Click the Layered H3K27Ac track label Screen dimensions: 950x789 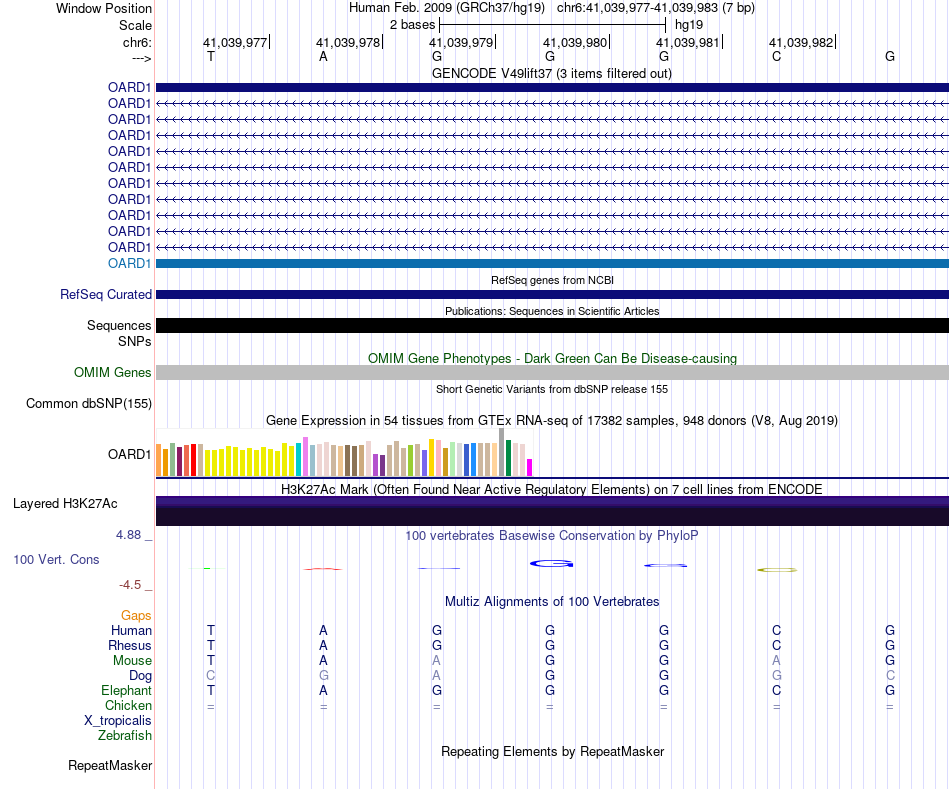click(65, 504)
